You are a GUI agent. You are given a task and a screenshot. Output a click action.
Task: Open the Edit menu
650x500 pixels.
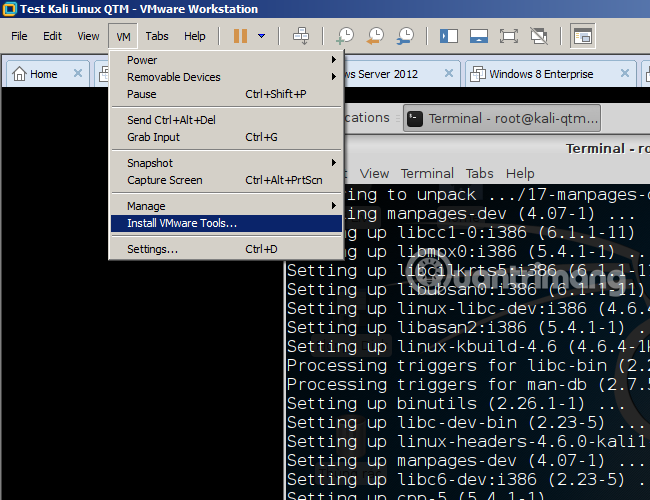pos(52,36)
